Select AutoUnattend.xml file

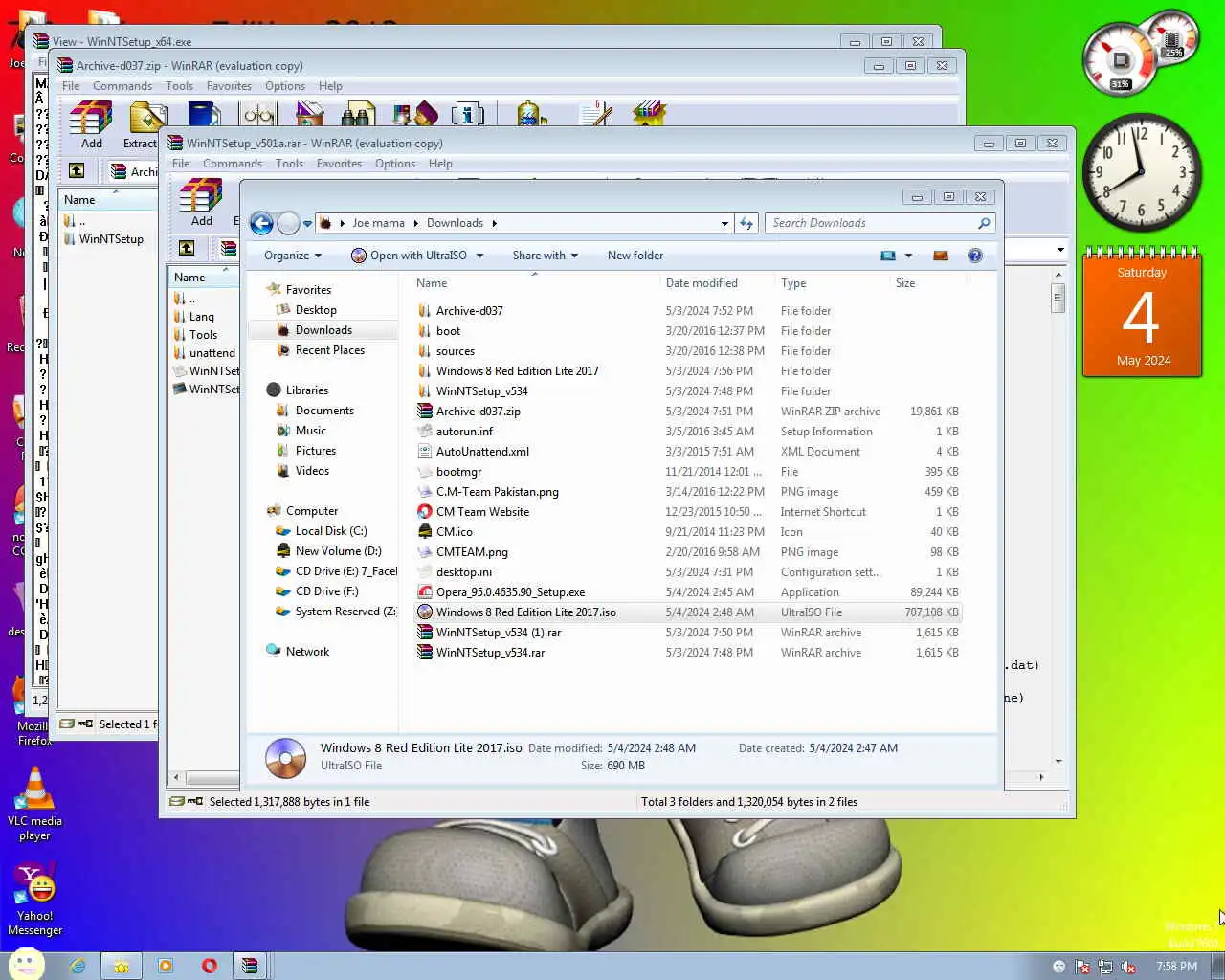482,452
